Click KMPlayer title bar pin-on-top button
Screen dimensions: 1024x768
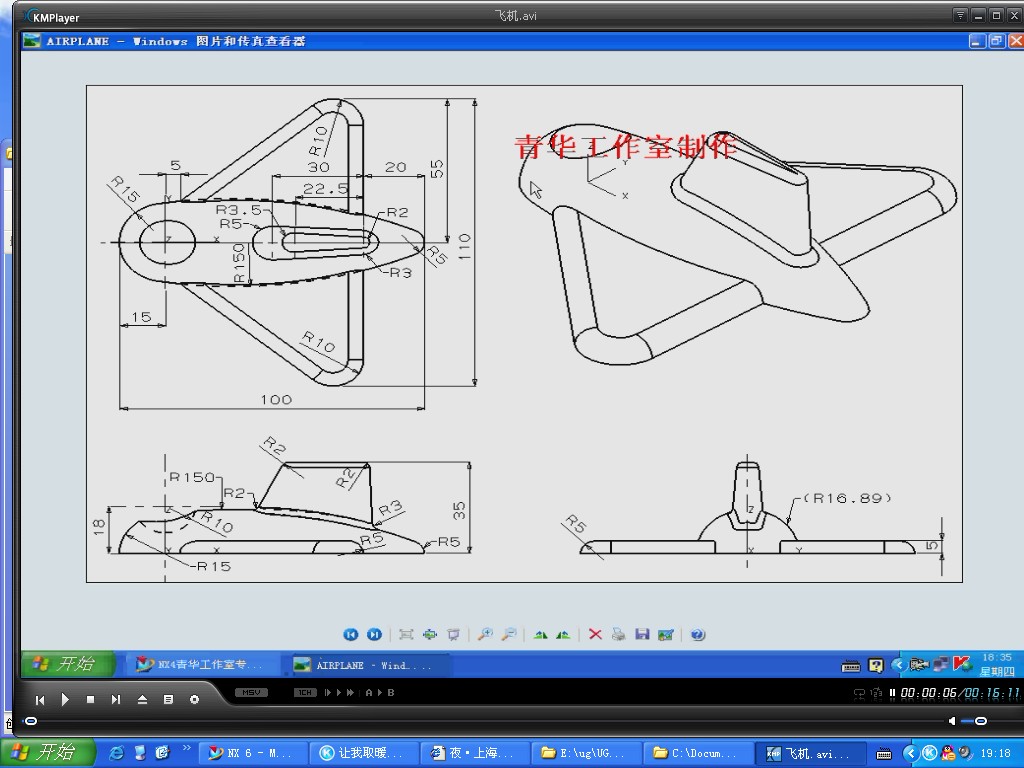pyautogui.click(x=960, y=16)
